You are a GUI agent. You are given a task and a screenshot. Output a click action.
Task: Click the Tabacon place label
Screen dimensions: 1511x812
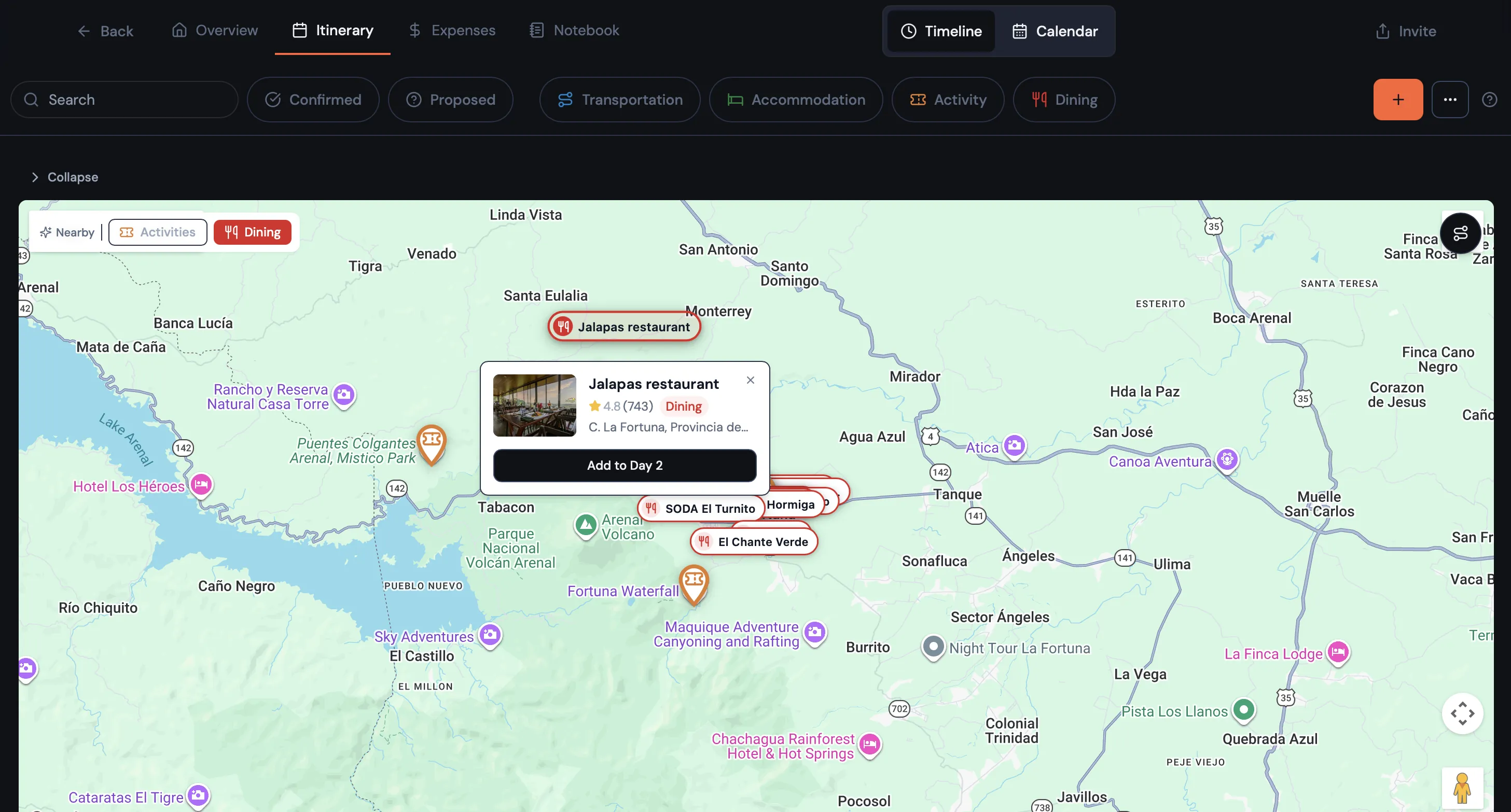coord(506,507)
